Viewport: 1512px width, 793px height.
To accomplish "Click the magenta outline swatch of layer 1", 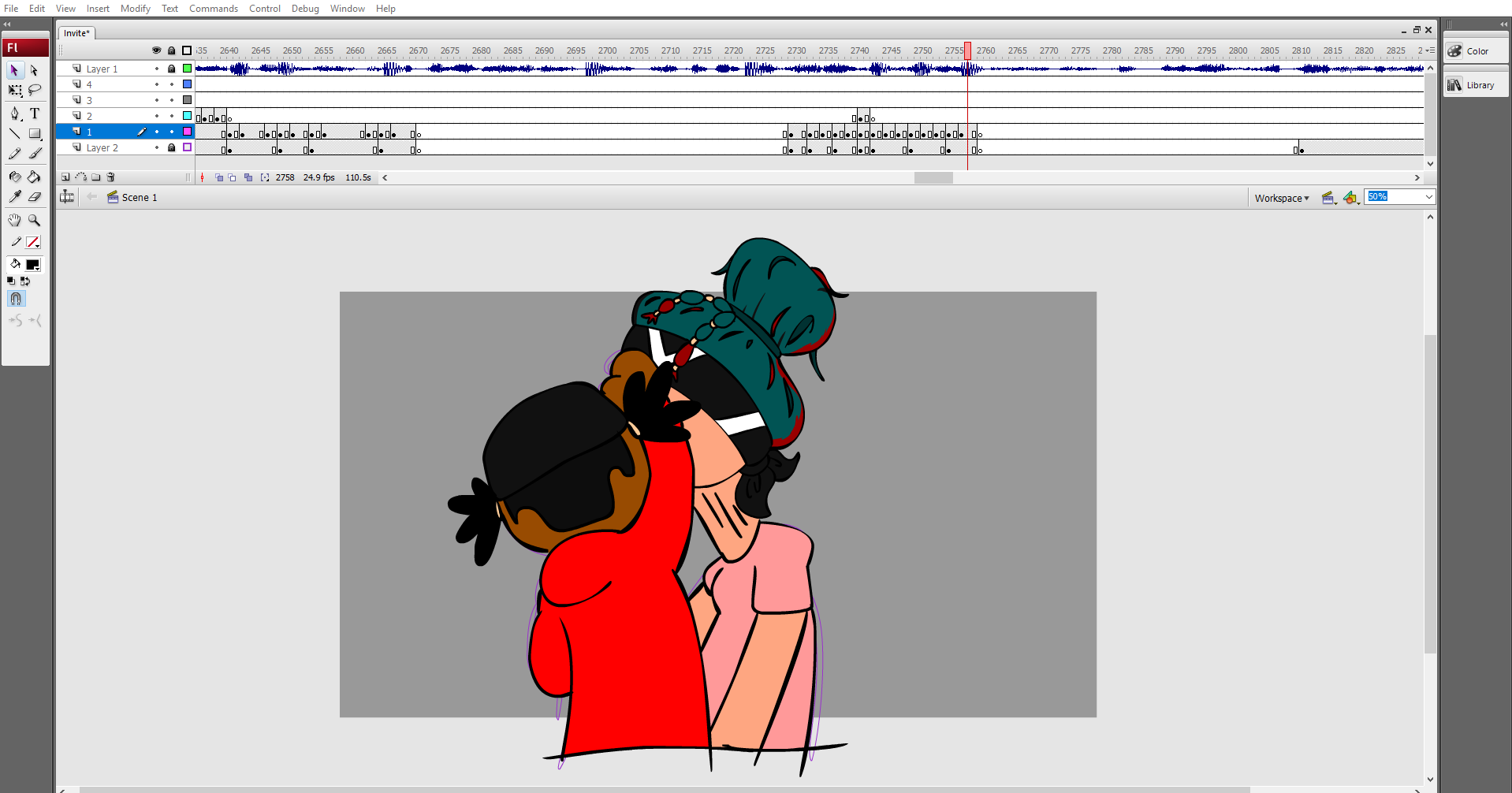I will coord(187,132).
